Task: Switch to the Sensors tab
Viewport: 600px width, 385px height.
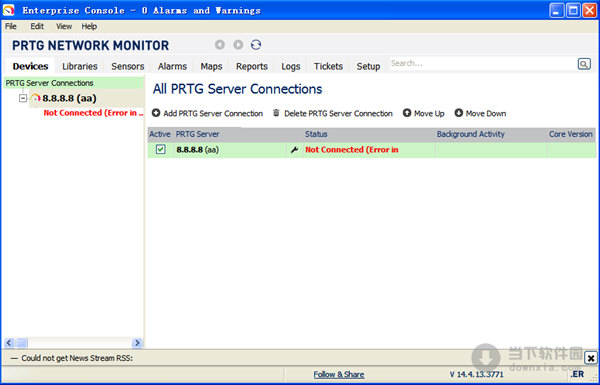Action: (x=128, y=66)
